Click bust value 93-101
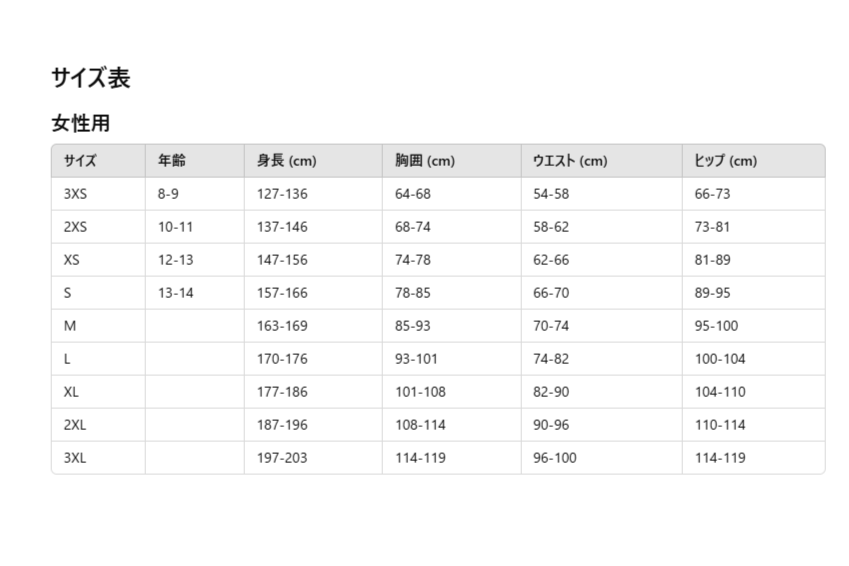Viewport: 849px width, 566px height. [x=416, y=359]
